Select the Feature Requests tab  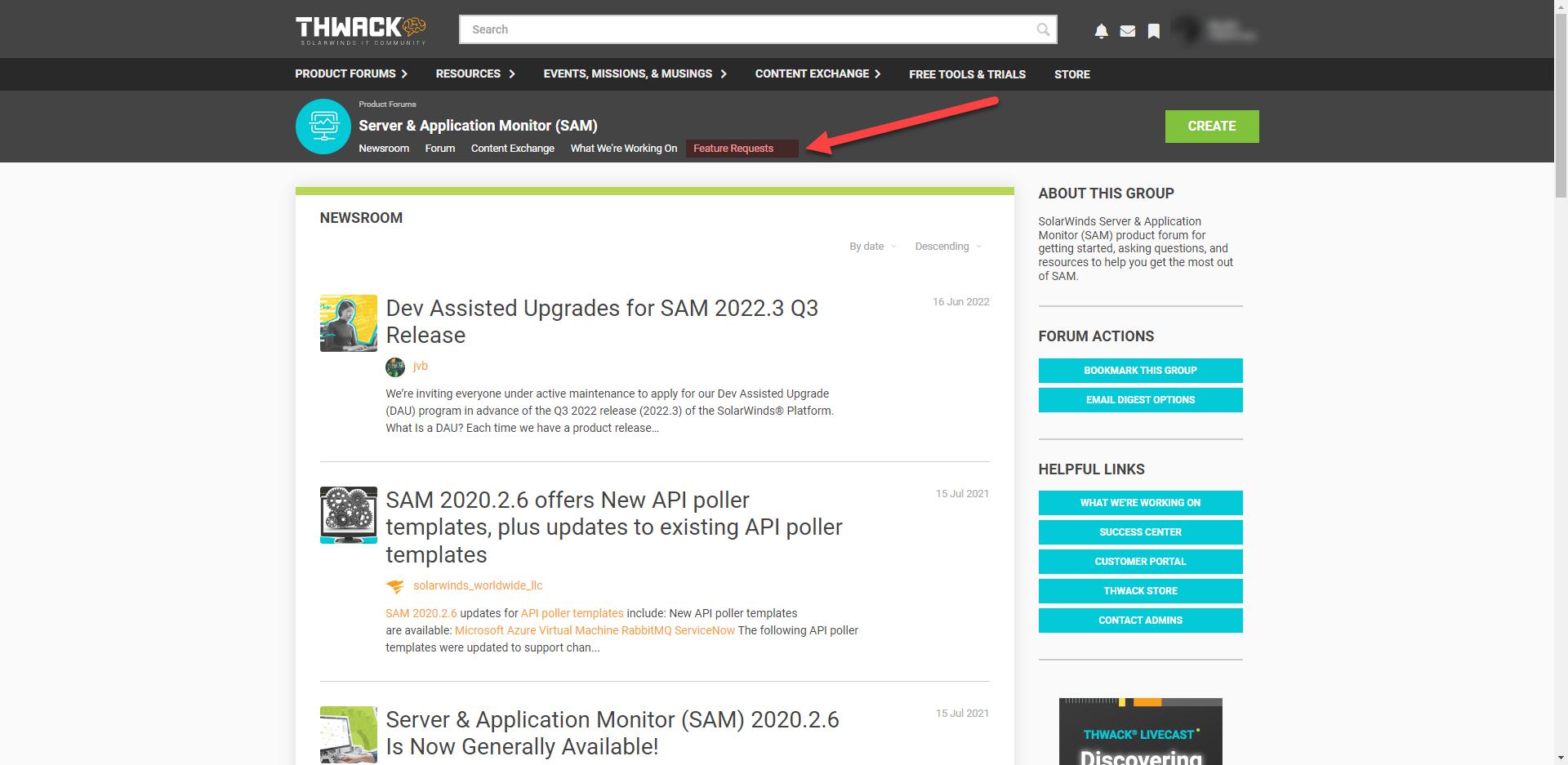point(733,149)
